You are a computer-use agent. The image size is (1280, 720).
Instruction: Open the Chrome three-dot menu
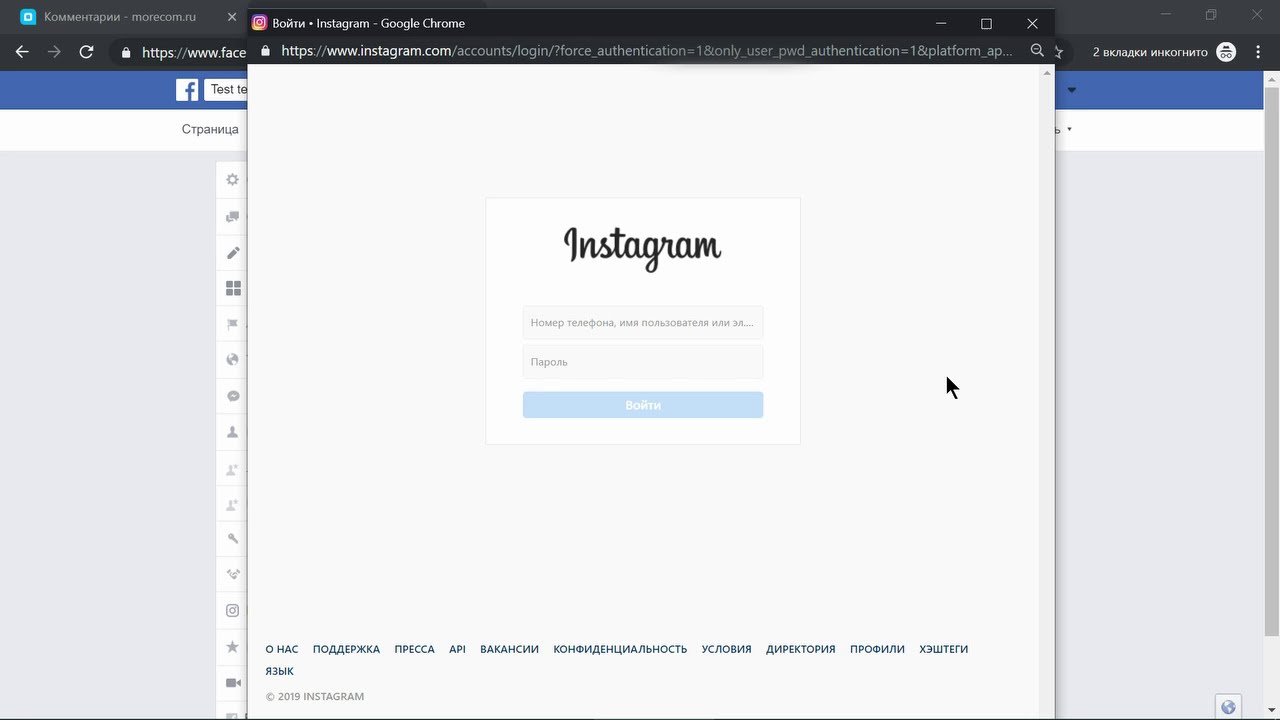tap(1258, 52)
